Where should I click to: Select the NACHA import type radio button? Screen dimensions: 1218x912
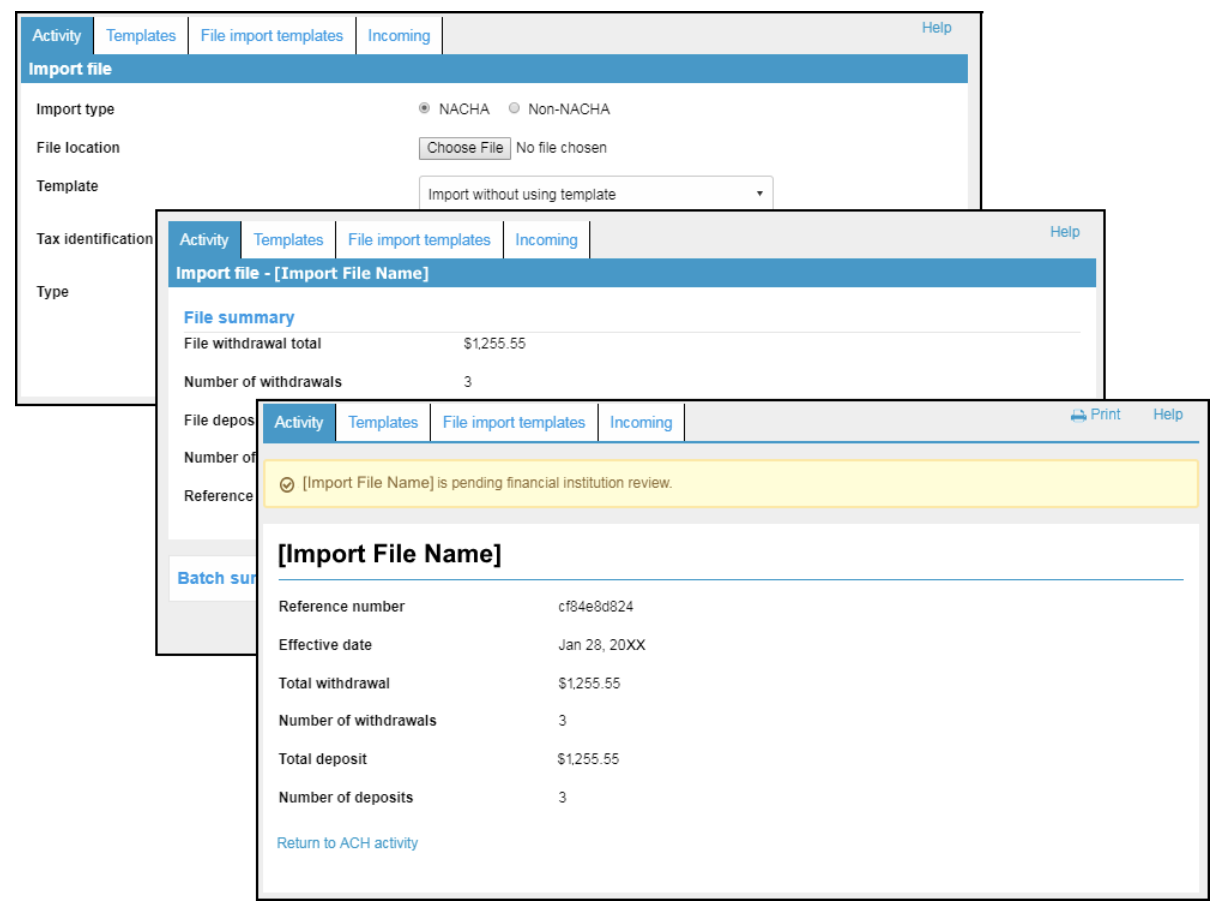click(x=424, y=109)
